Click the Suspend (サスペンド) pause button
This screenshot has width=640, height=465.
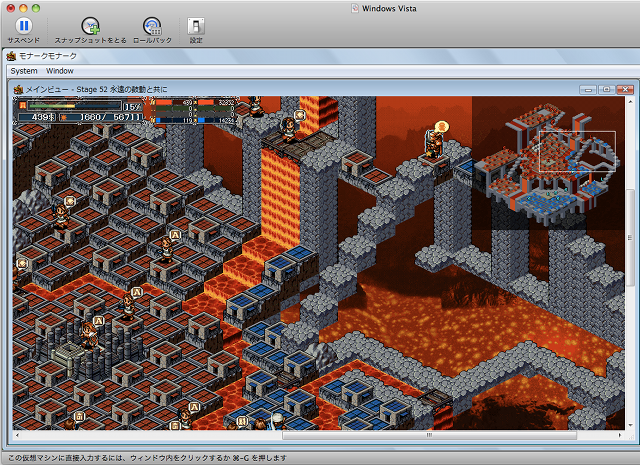(23, 25)
